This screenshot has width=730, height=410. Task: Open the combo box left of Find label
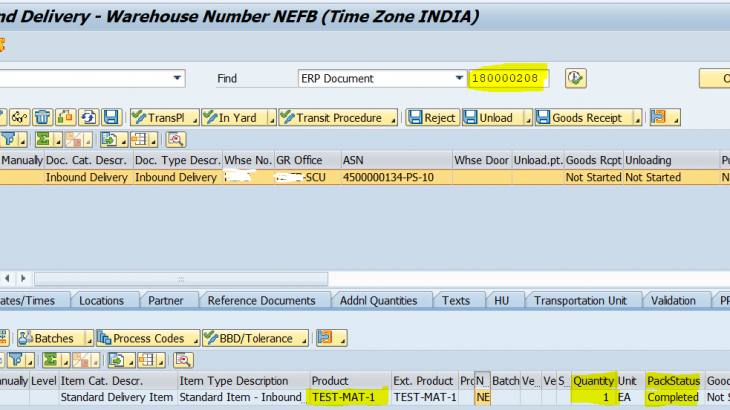[x=177, y=78]
